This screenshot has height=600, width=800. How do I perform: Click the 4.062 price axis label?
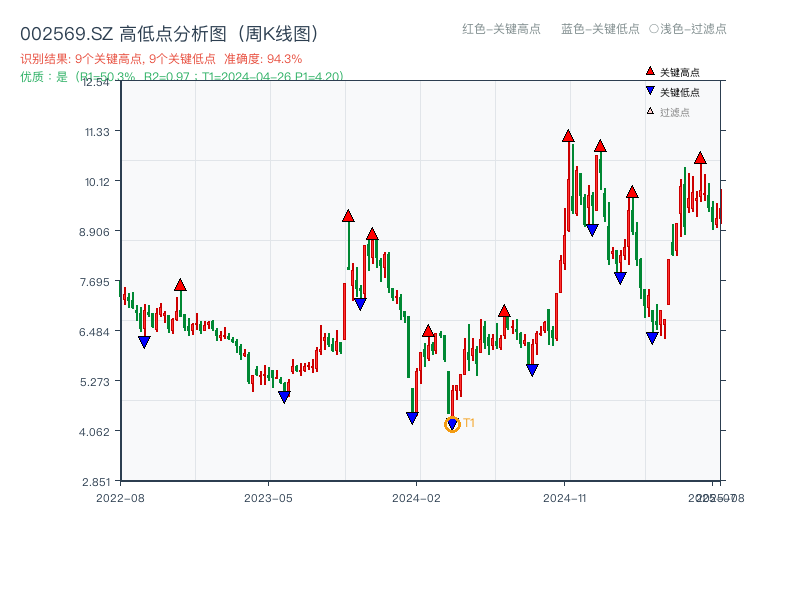pos(94,432)
